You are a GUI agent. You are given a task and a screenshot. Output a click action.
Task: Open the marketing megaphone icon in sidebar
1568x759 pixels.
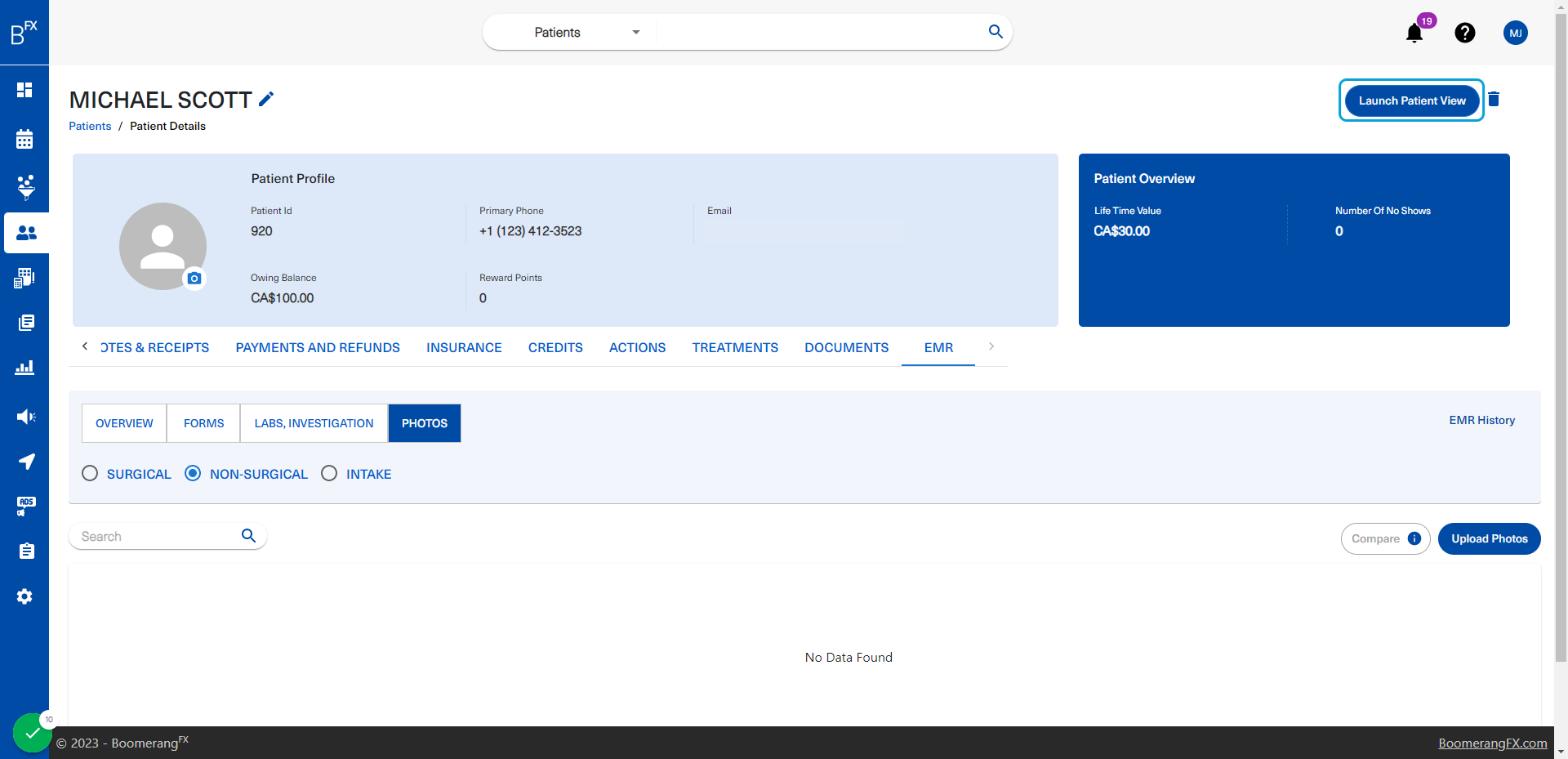click(25, 417)
